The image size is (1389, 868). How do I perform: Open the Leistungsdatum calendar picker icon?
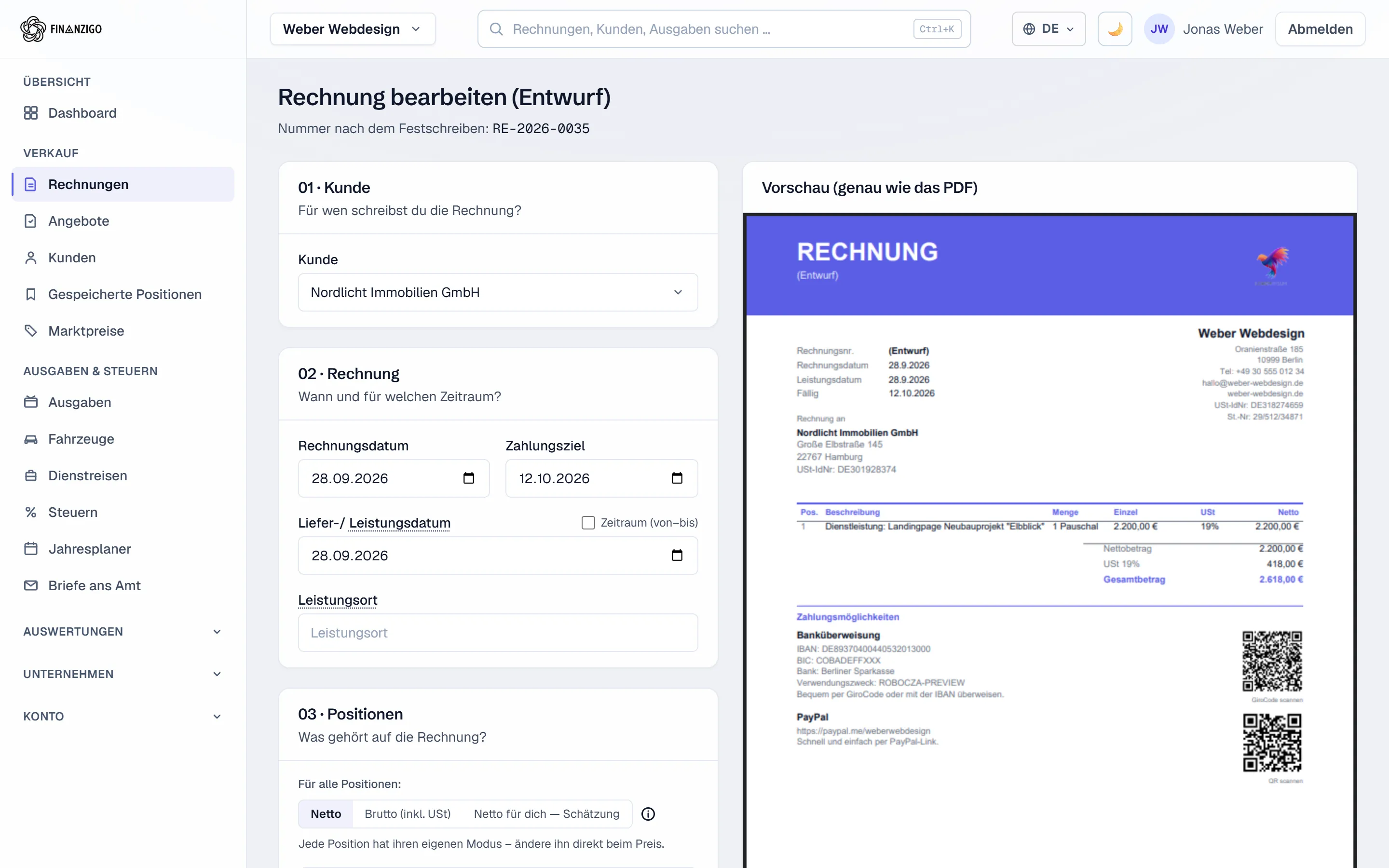(677, 555)
